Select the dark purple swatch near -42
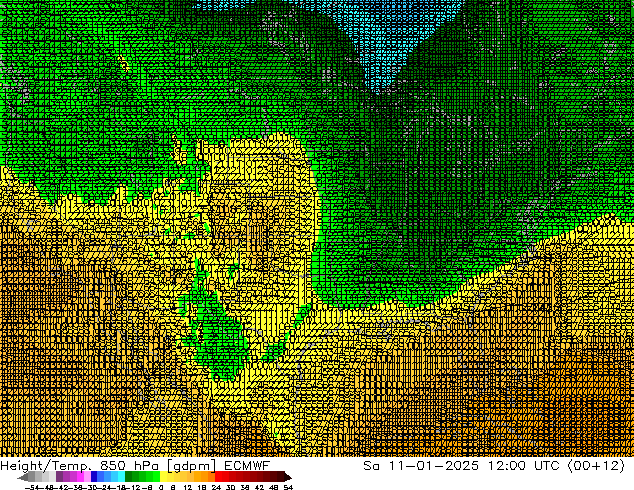The image size is (634, 490). point(59,476)
